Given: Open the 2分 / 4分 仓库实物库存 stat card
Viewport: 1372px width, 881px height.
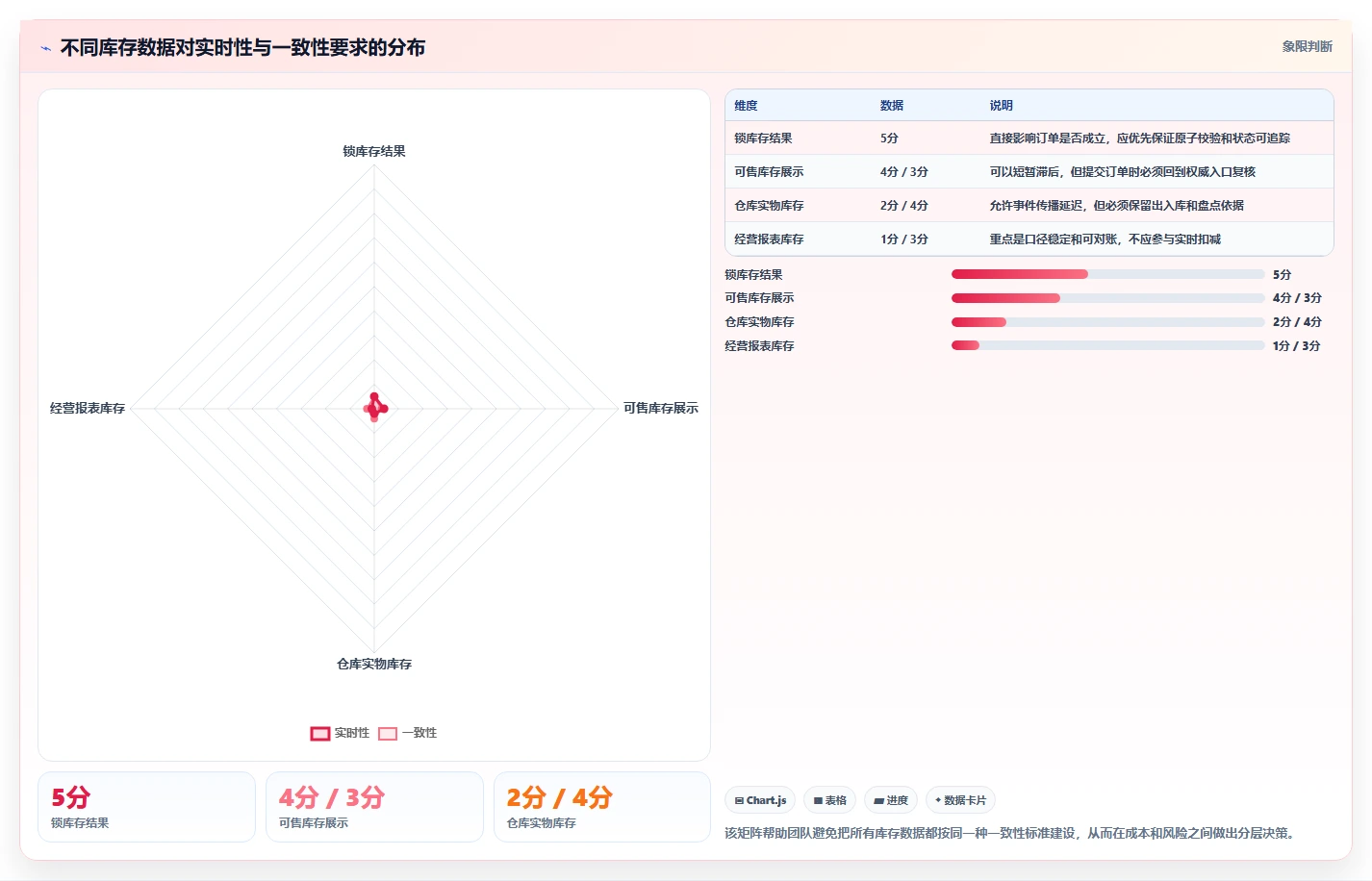Looking at the screenshot, I should coord(602,807).
